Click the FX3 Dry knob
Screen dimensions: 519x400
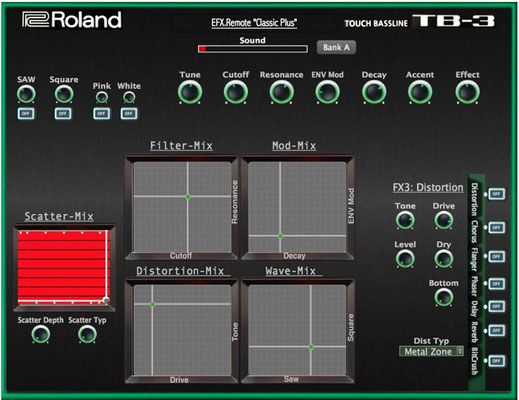point(444,259)
